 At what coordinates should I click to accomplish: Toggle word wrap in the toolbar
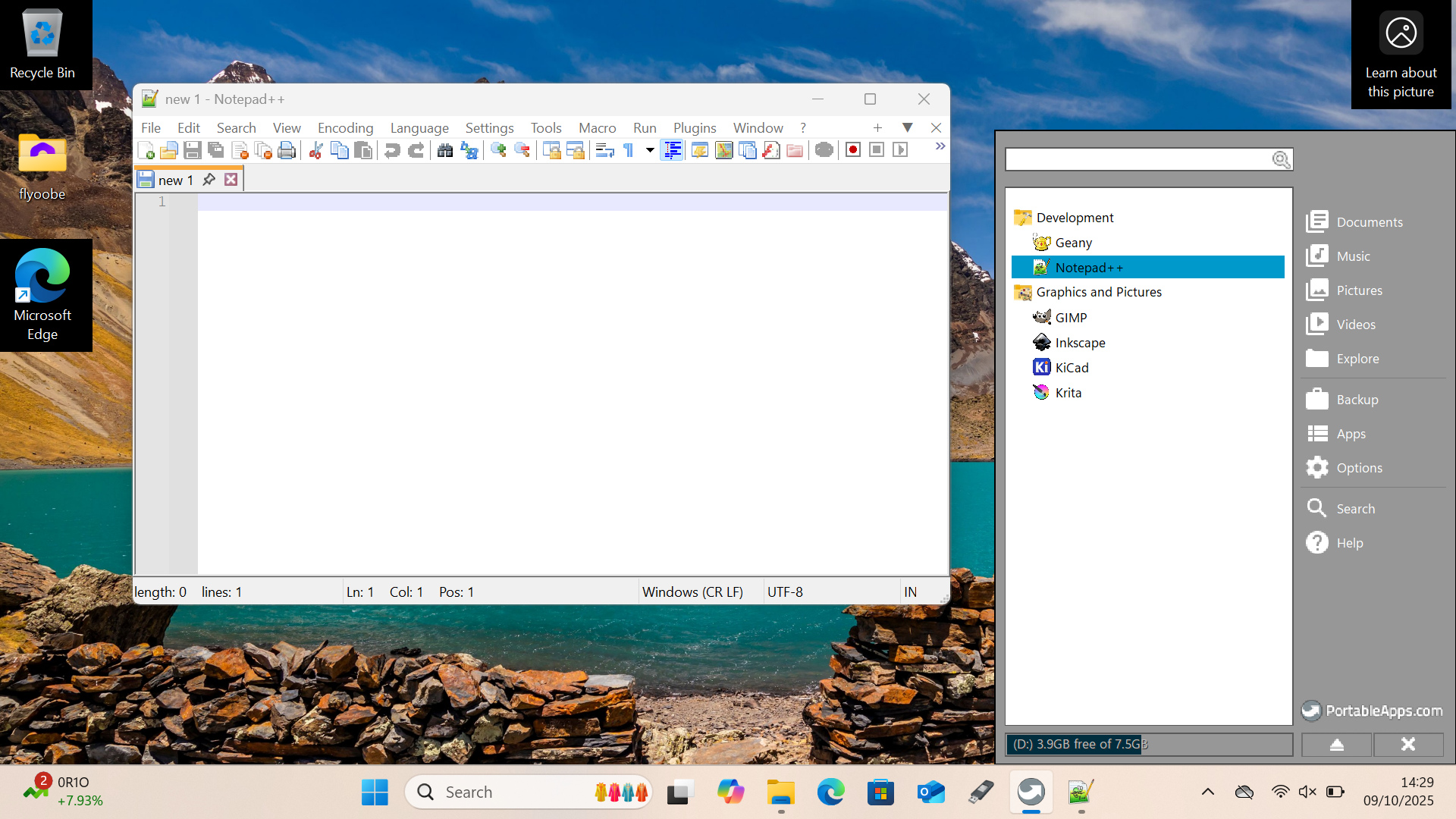(604, 150)
